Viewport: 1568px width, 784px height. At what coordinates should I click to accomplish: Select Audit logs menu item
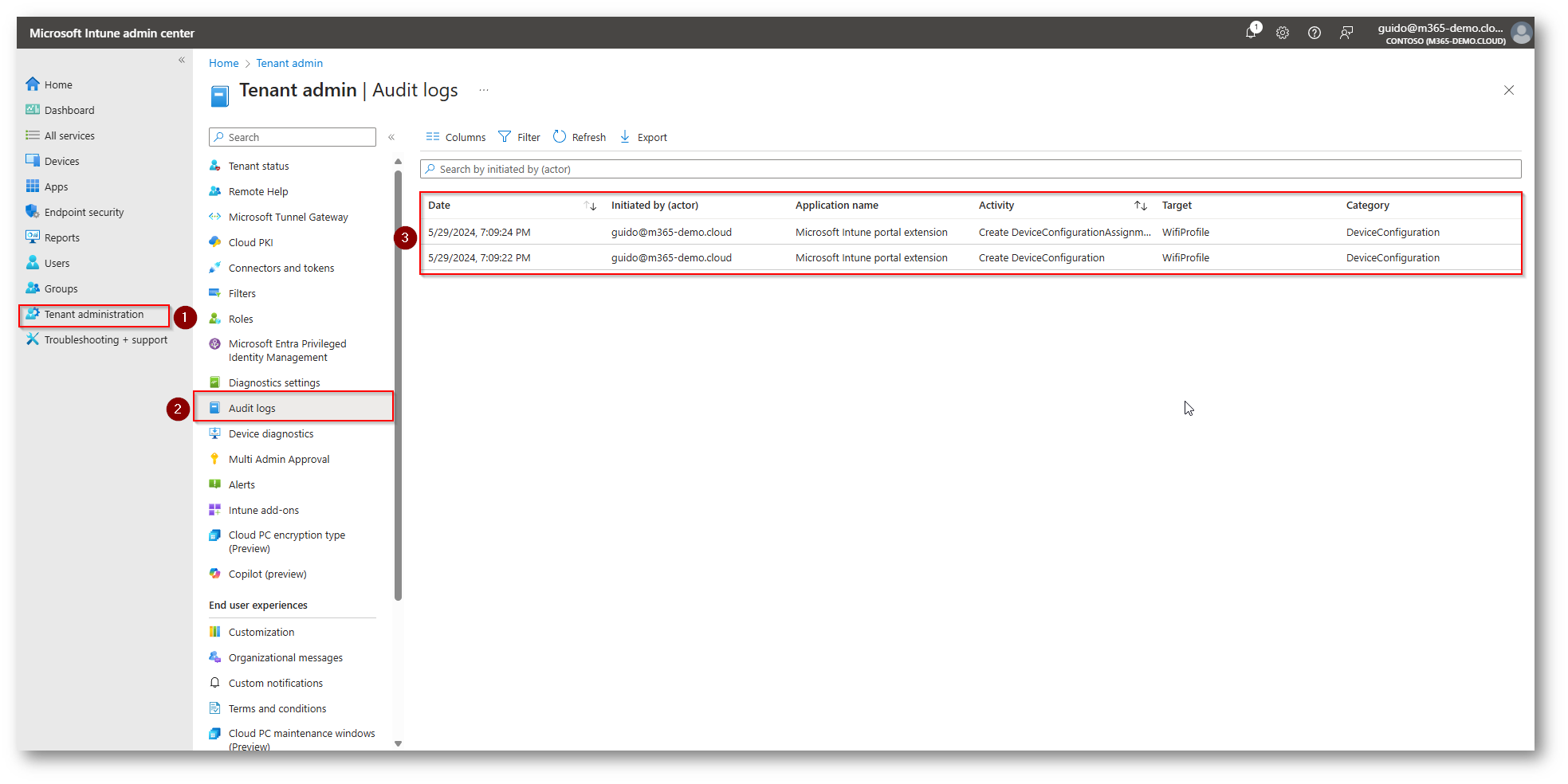click(294, 408)
